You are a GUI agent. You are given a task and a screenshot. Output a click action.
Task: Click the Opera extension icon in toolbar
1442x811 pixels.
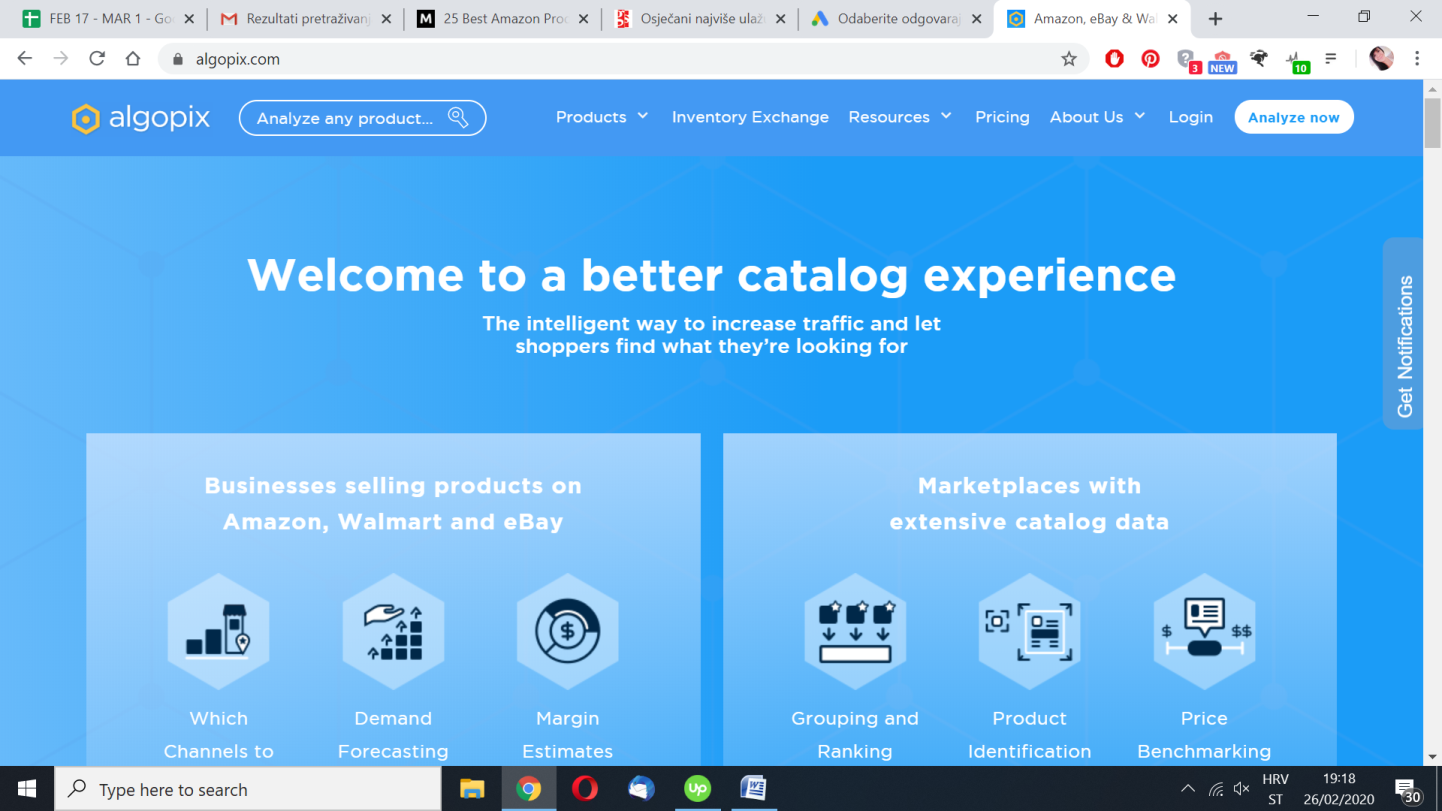tap(1114, 59)
